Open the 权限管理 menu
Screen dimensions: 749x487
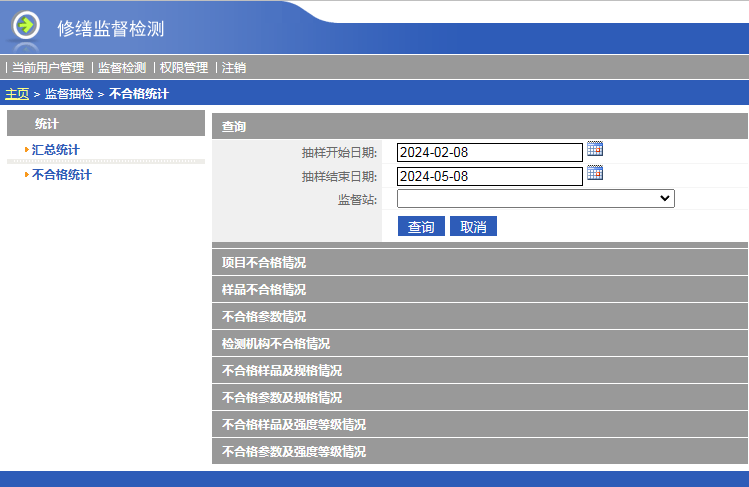click(x=184, y=68)
